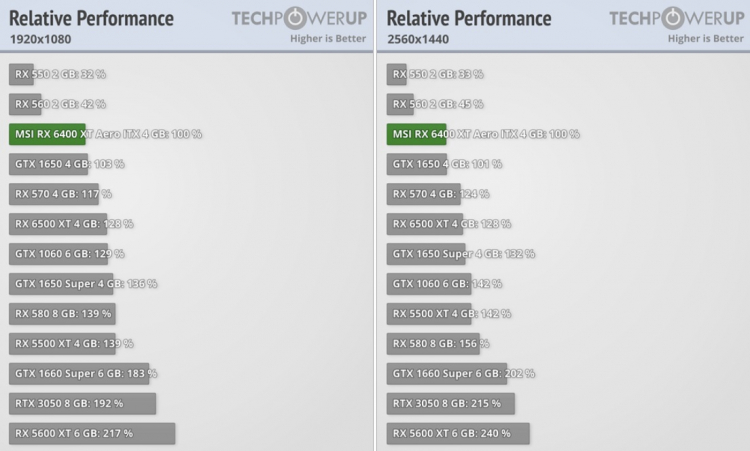Pick the GTX 1660 Super 6 GB 183 % bar
The image size is (750, 451).
tap(79, 373)
